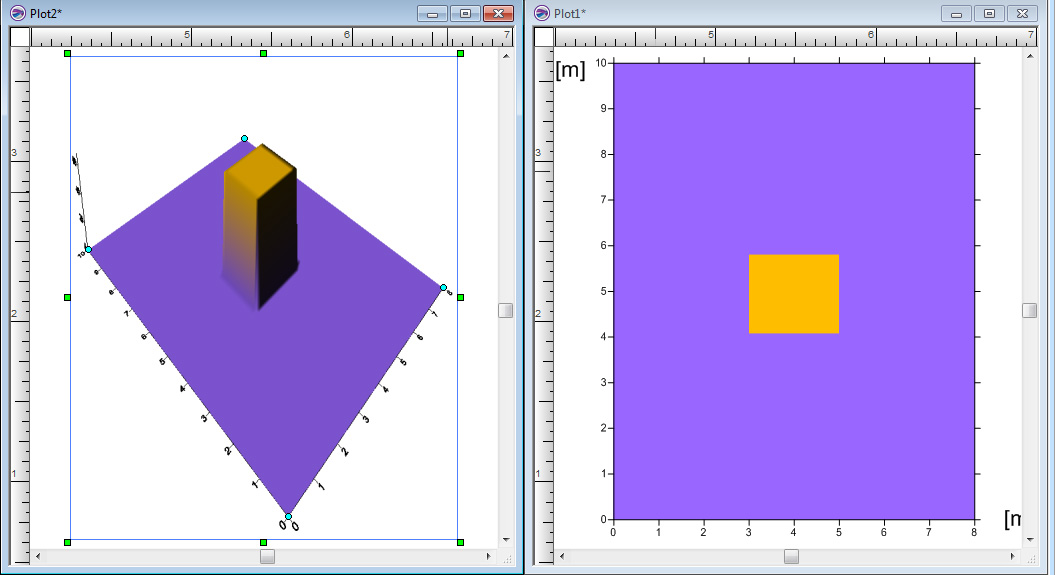Image resolution: width=1055 pixels, height=575 pixels.
Task: Activate Plot1 by clicking its title bar
Action: tap(750, 13)
